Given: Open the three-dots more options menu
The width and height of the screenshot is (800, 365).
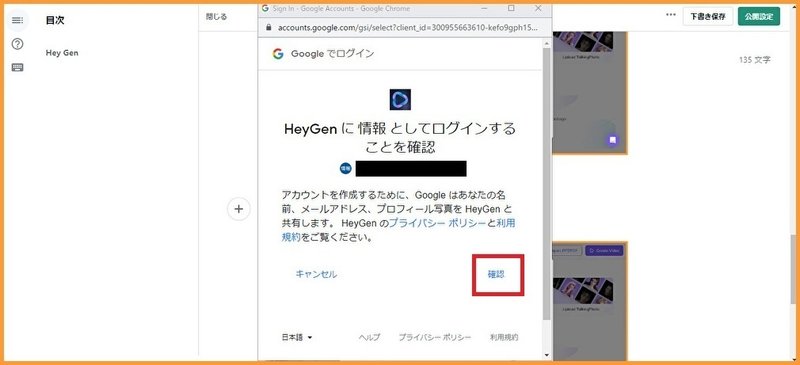Looking at the screenshot, I should click(x=671, y=15).
